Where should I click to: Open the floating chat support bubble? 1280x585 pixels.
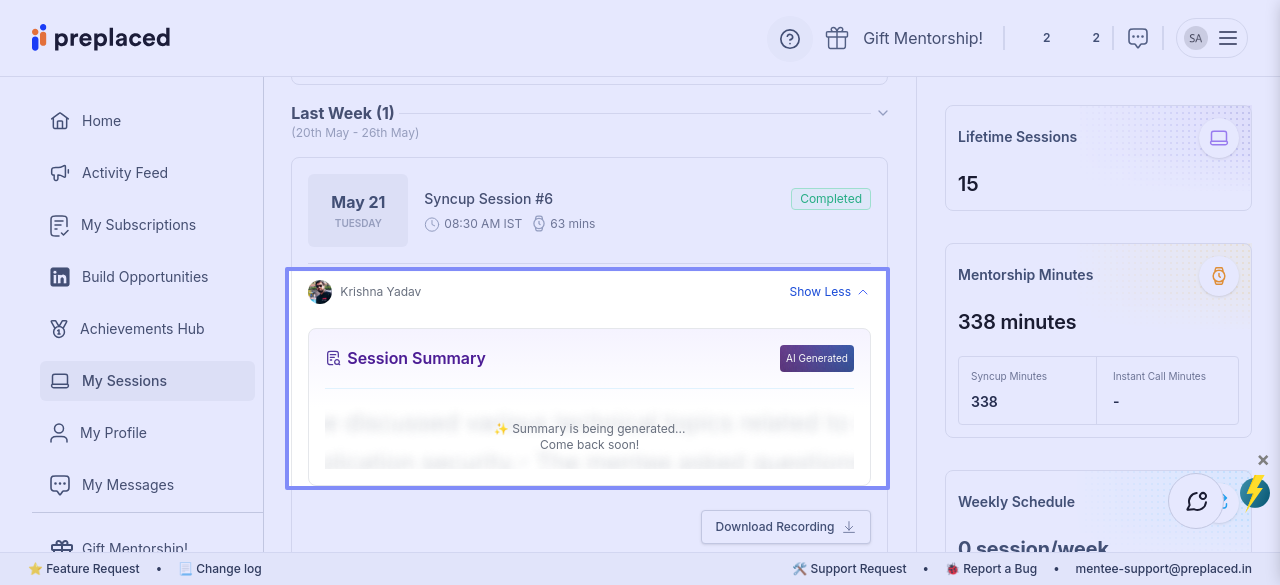click(x=1196, y=501)
